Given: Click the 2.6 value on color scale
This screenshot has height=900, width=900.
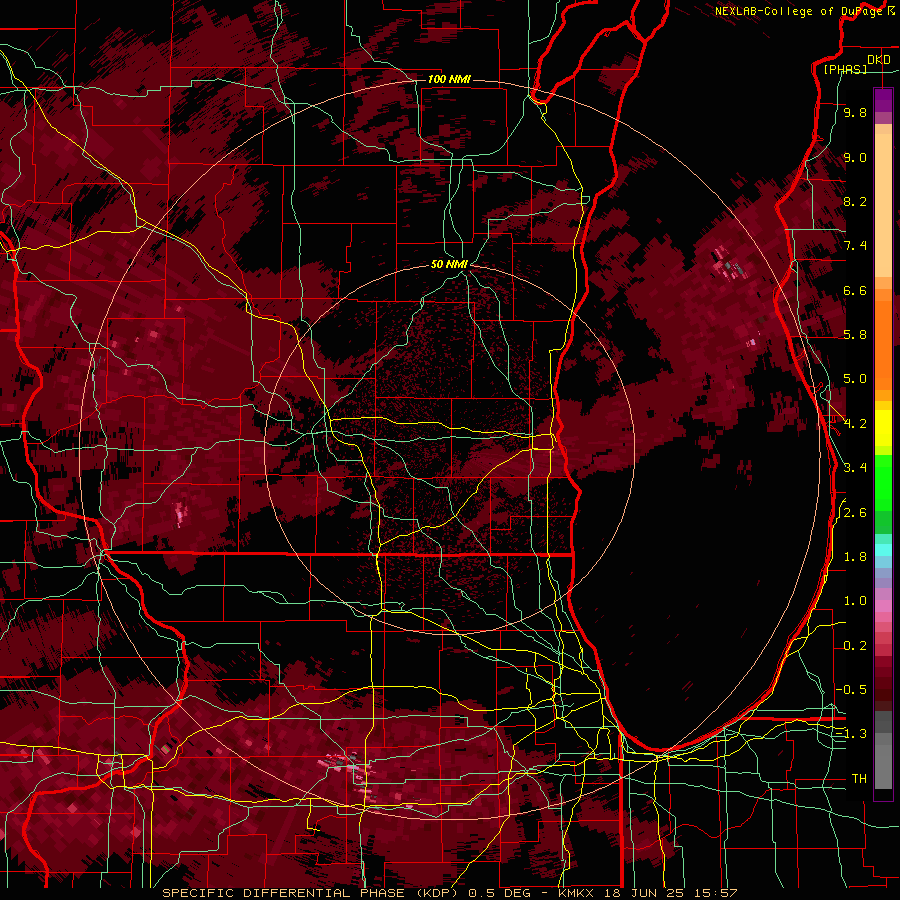Looking at the screenshot, I should (855, 513).
